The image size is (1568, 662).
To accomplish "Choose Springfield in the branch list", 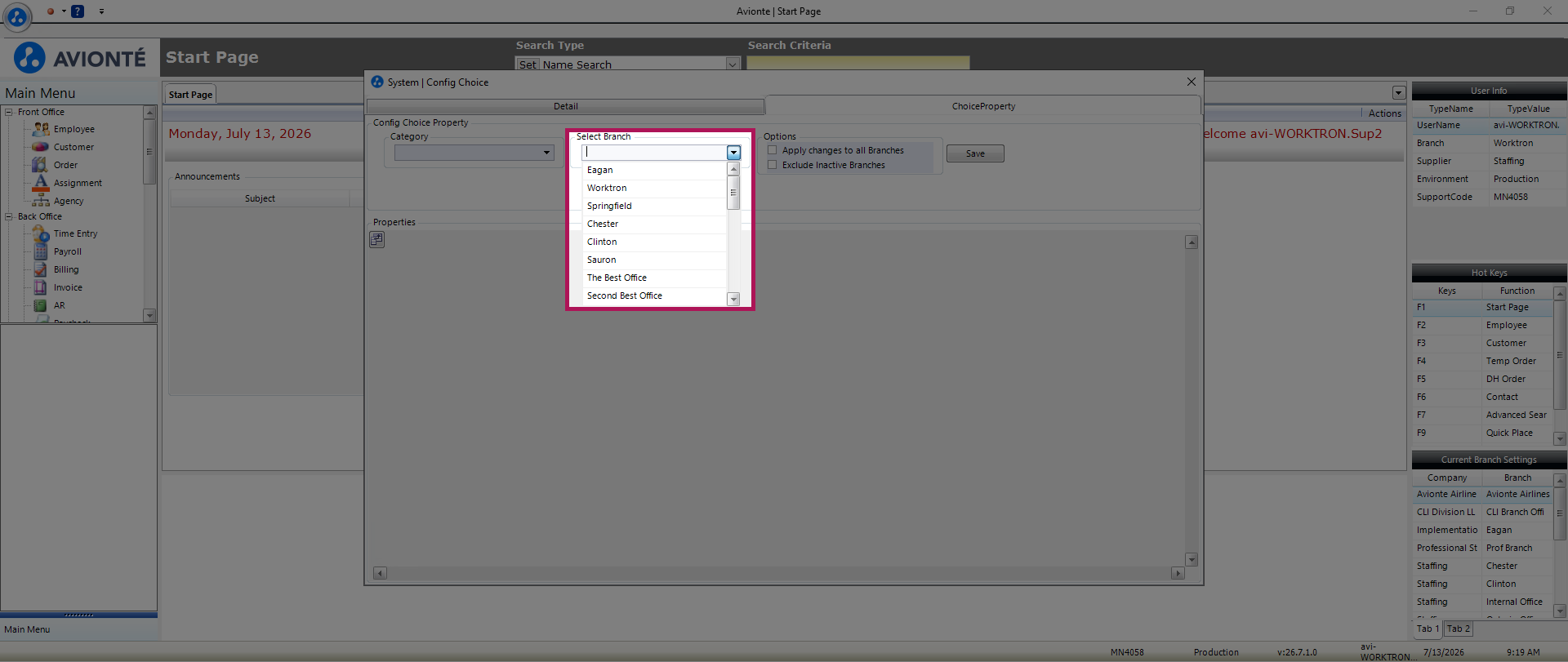I will 655,206.
